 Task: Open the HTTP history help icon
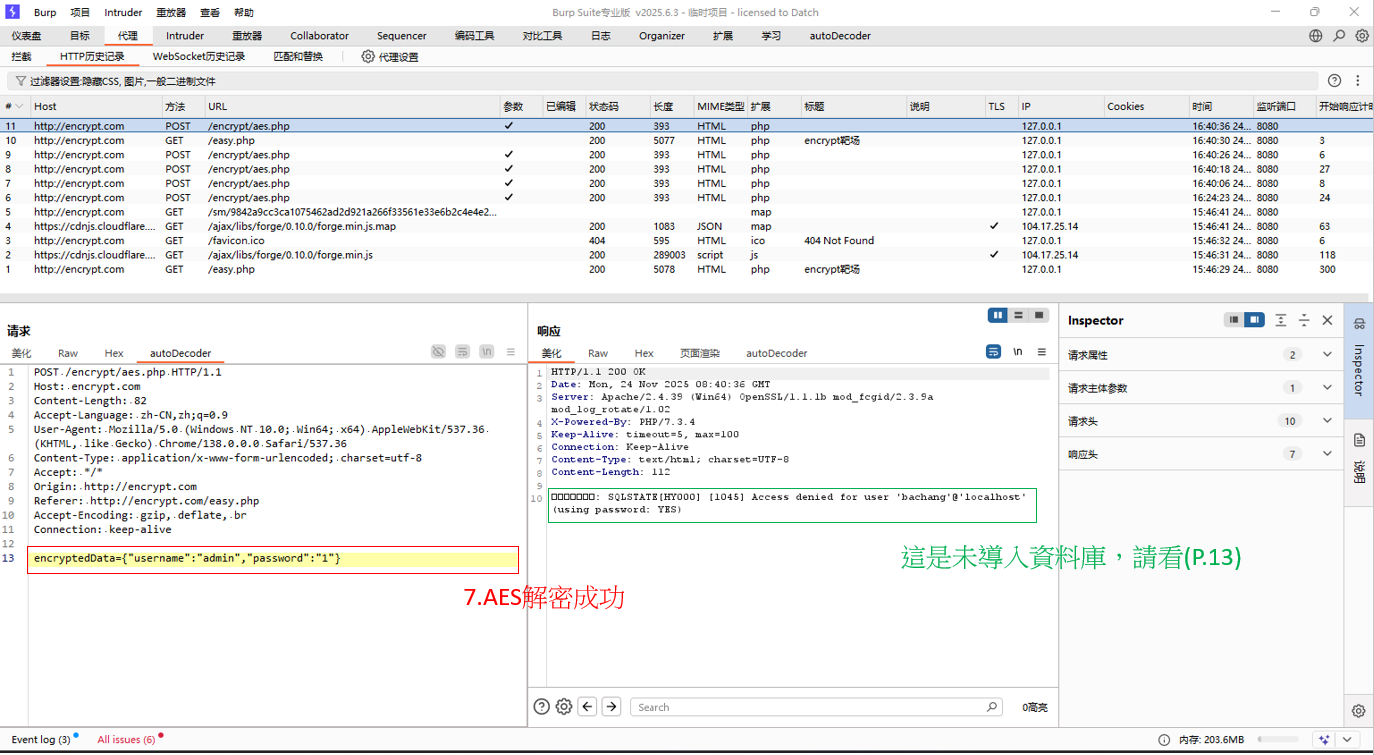point(1334,81)
